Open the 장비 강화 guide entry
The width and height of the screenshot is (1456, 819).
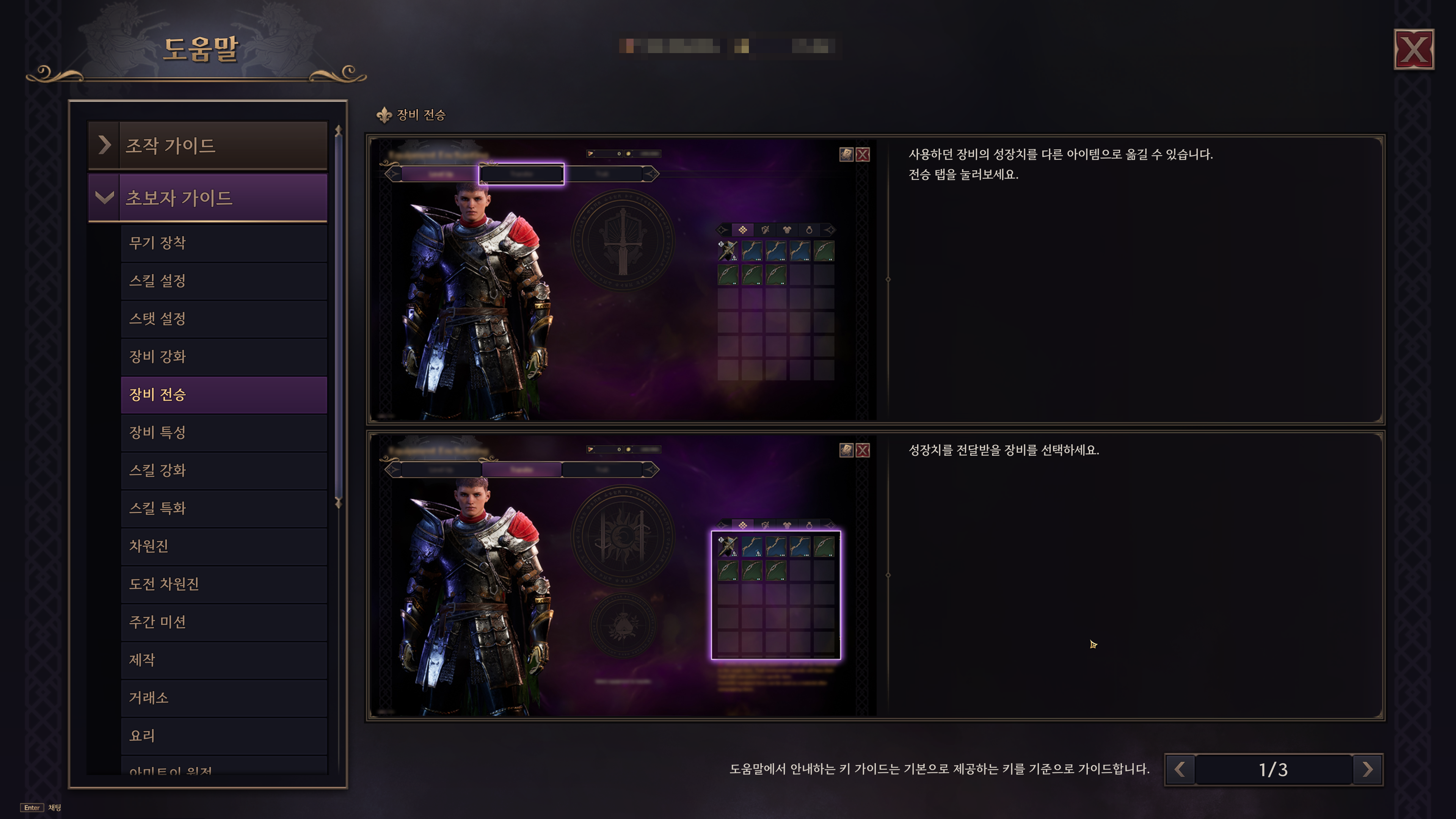pyautogui.click(x=224, y=357)
